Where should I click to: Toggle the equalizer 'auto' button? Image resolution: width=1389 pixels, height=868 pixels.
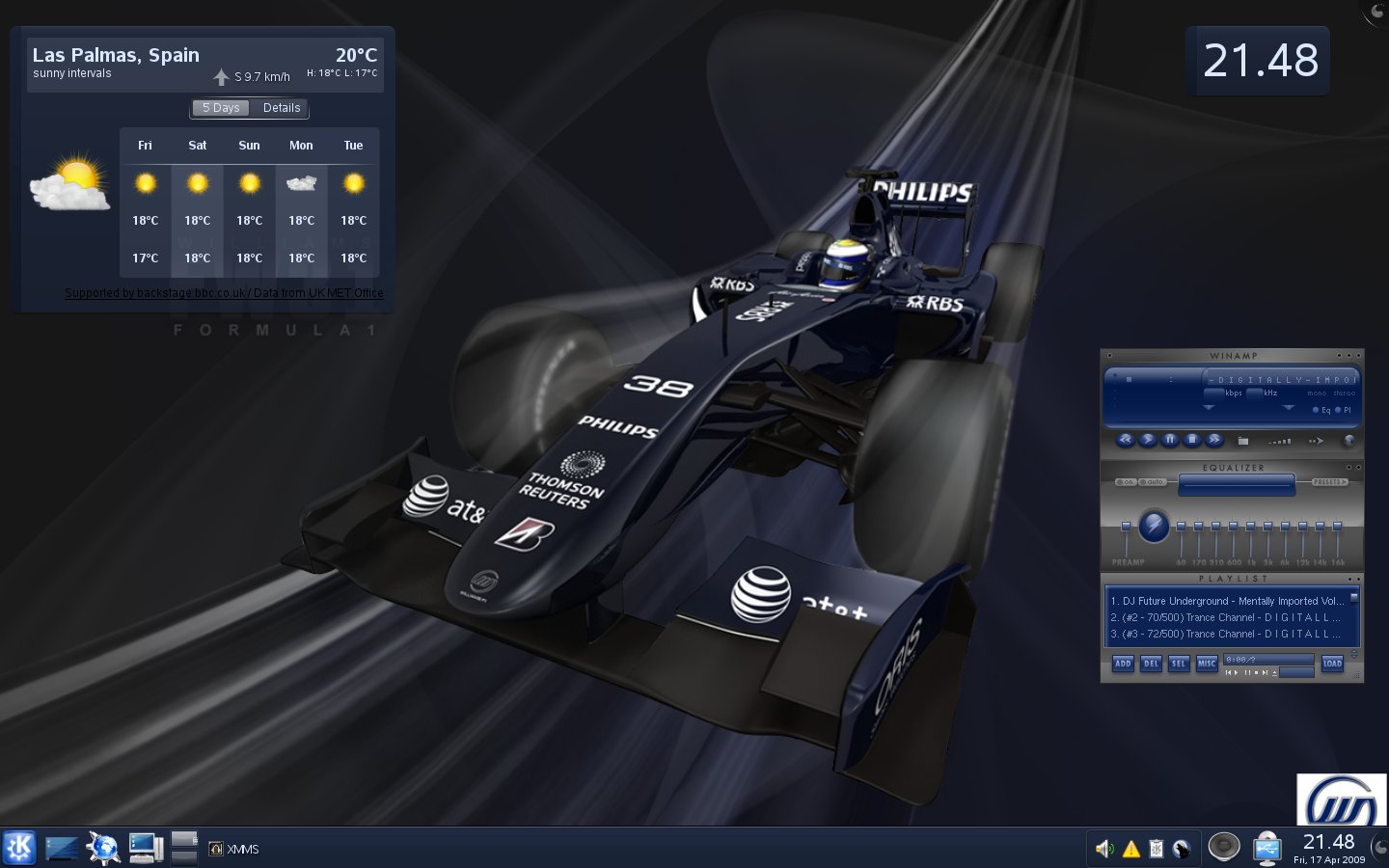[x=1153, y=482]
